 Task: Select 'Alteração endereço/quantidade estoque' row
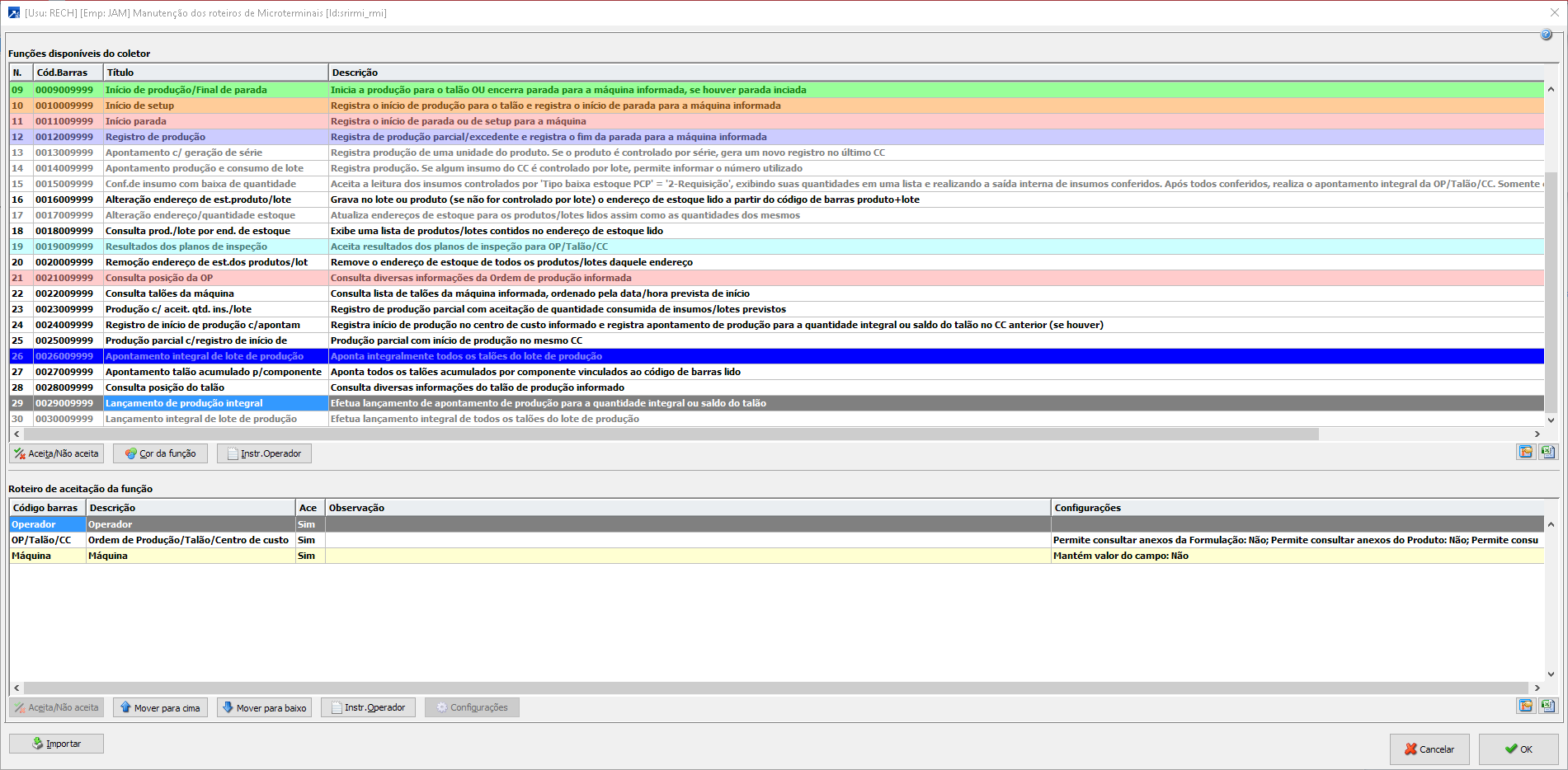[776, 215]
